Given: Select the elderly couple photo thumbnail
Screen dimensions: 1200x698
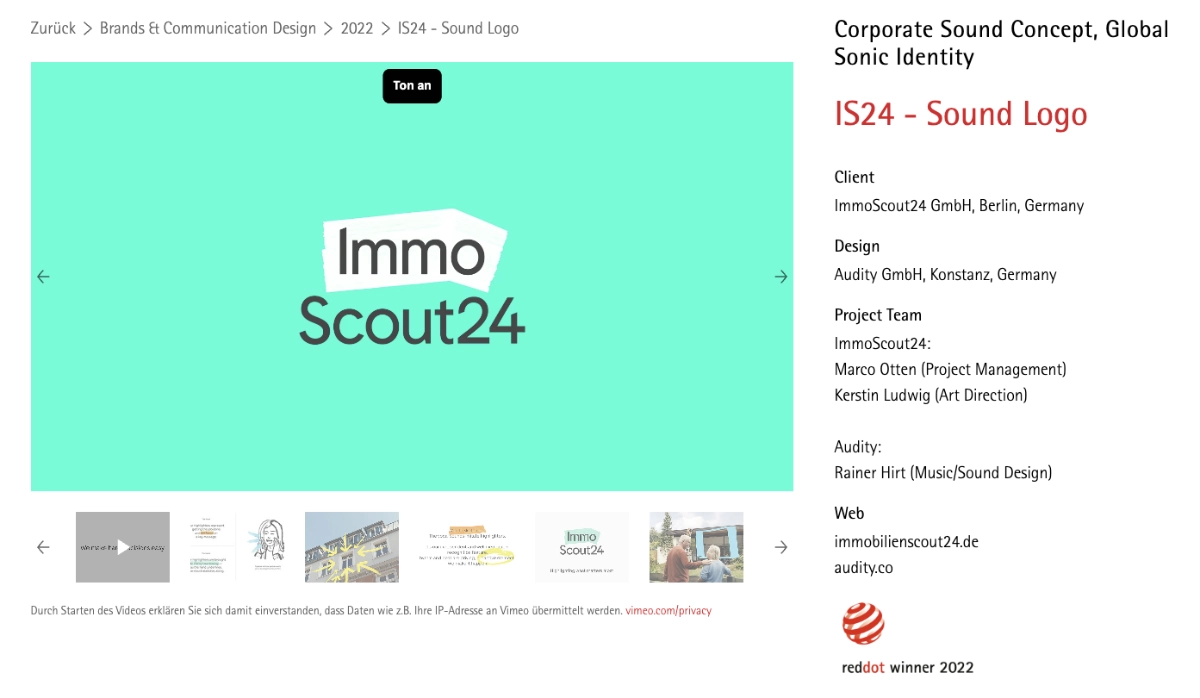Looking at the screenshot, I should point(696,547).
